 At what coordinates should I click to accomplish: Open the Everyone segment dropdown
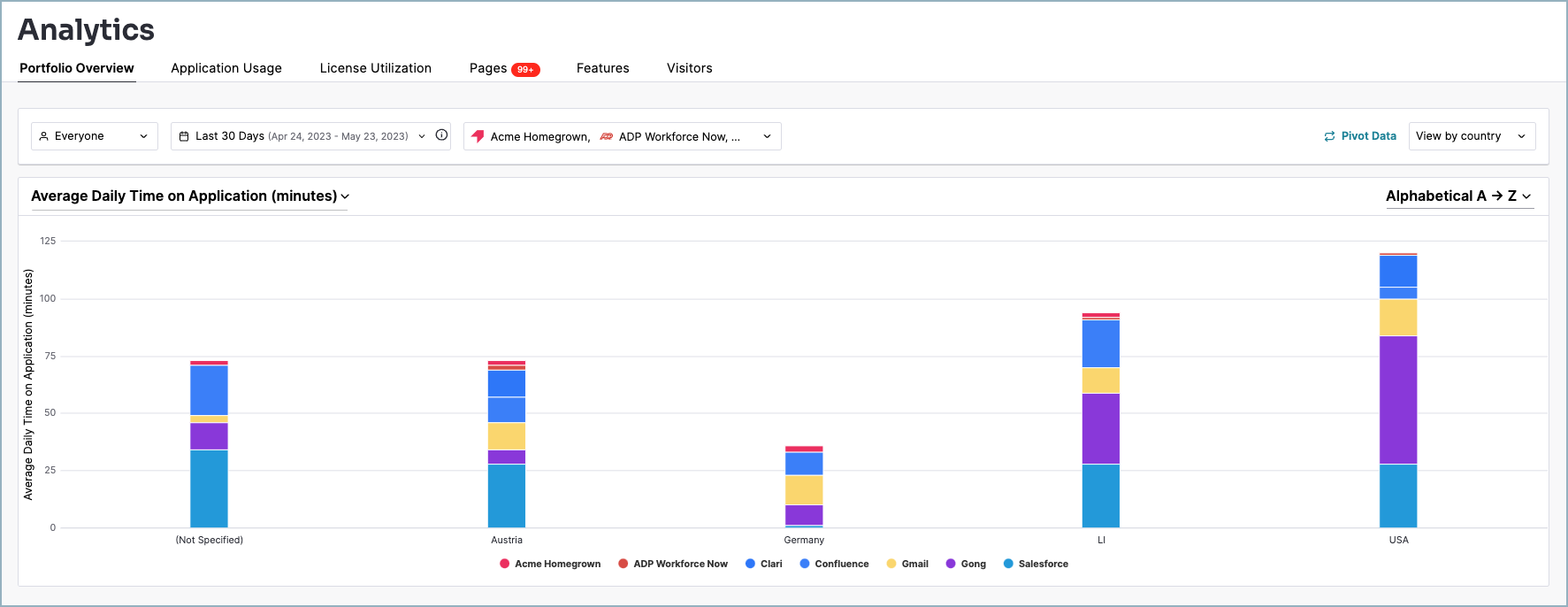[x=95, y=136]
